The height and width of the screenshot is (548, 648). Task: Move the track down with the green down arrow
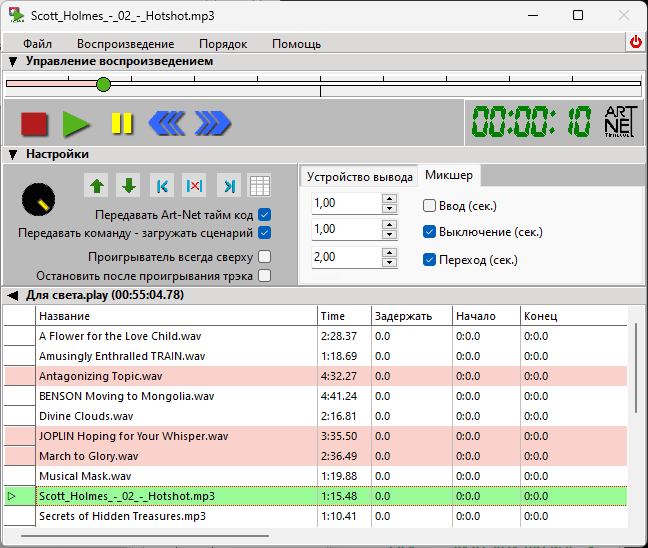point(129,186)
